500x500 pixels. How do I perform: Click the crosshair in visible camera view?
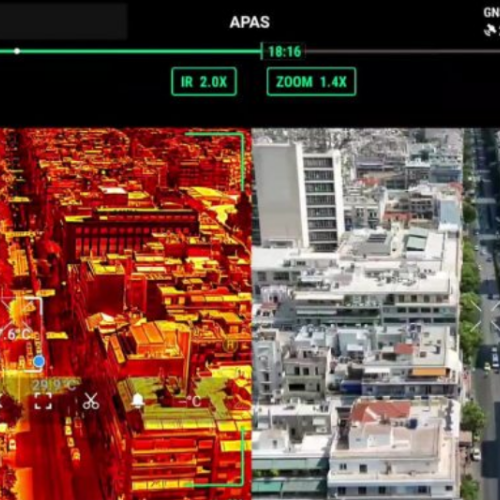coord(486,316)
